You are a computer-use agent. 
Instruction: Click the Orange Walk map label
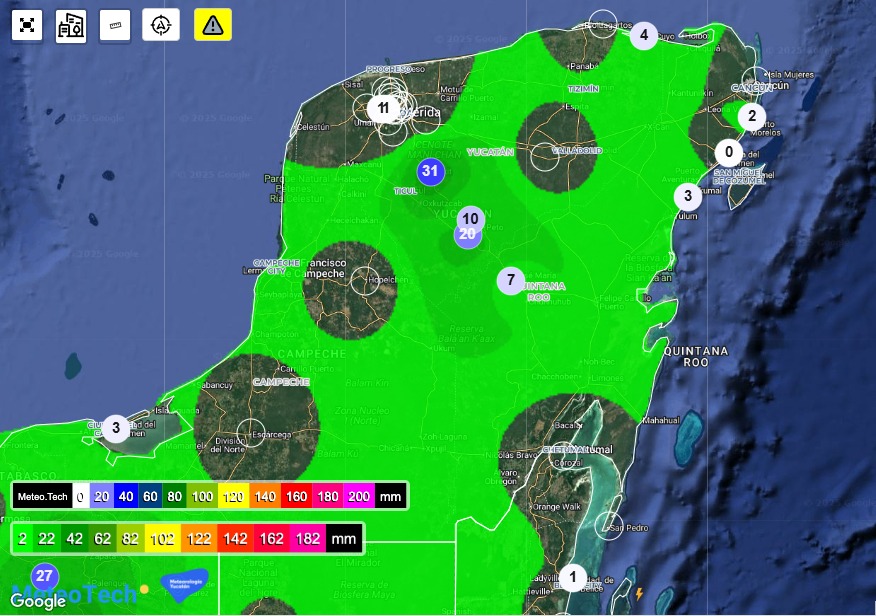(x=556, y=507)
